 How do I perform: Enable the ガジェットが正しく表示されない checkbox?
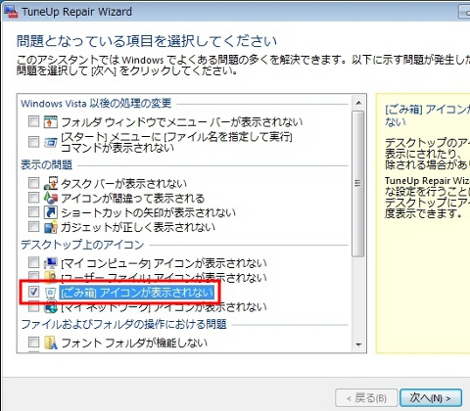(33, 226)
